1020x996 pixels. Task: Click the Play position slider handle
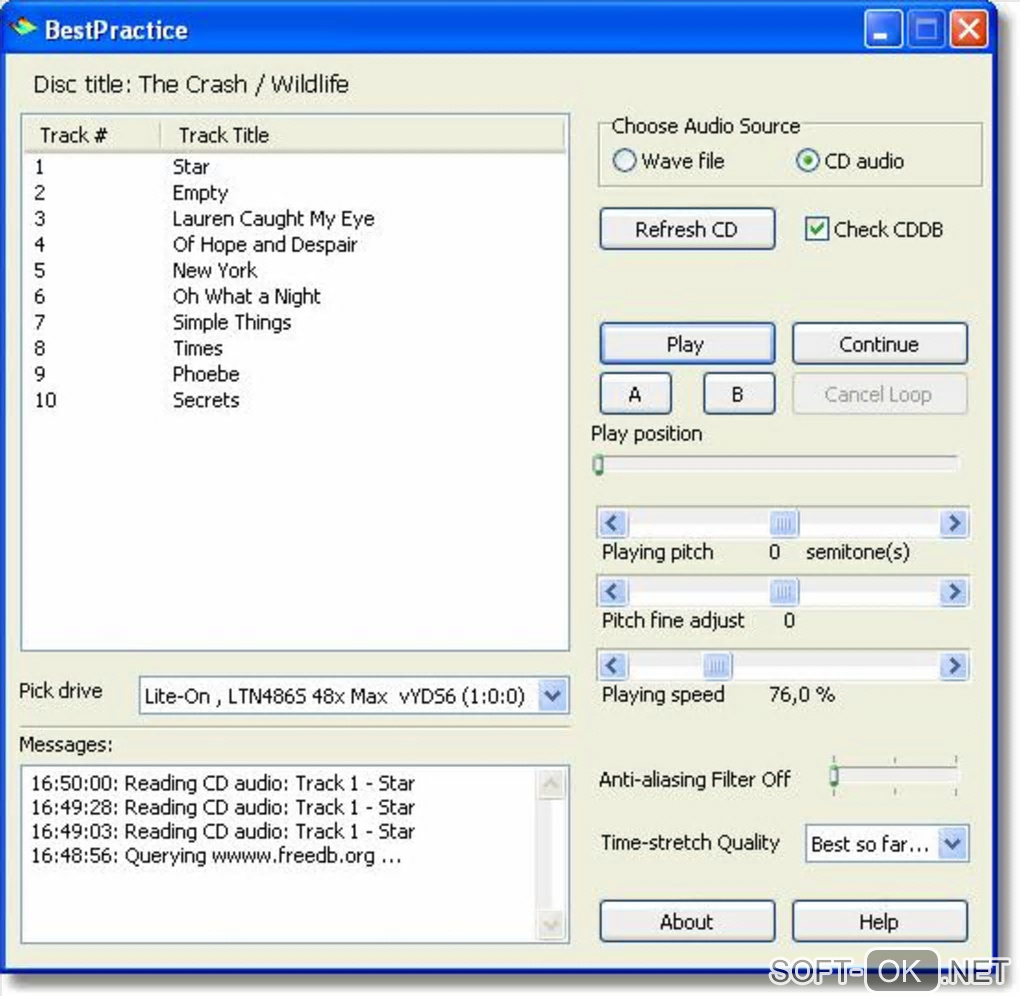(598, 464)
